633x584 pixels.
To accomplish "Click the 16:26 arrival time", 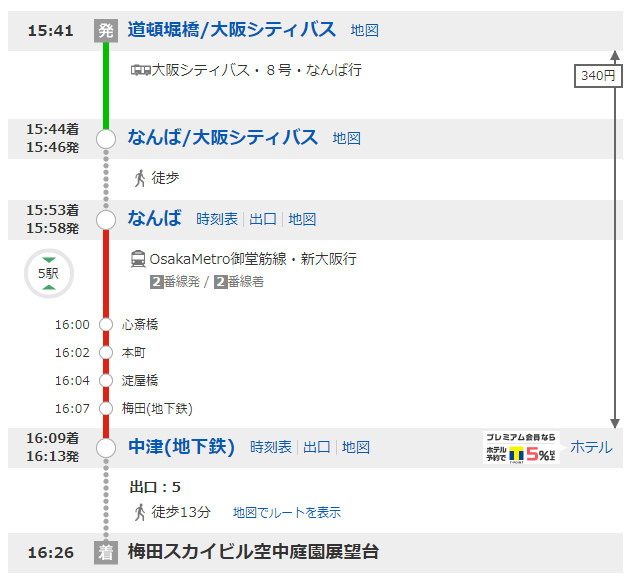I will point(50,553).
